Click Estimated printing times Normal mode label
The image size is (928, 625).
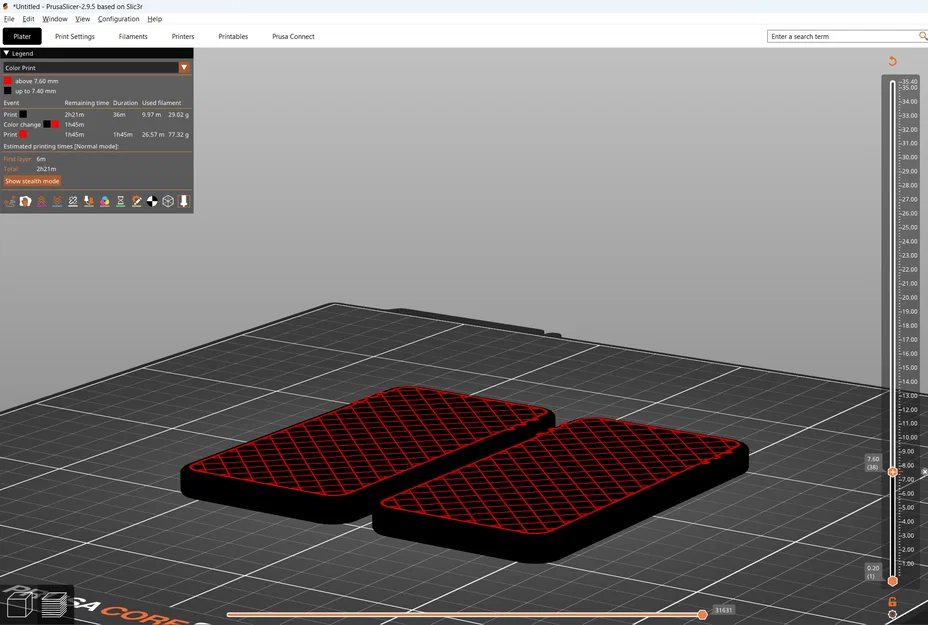tap(61, 146)
